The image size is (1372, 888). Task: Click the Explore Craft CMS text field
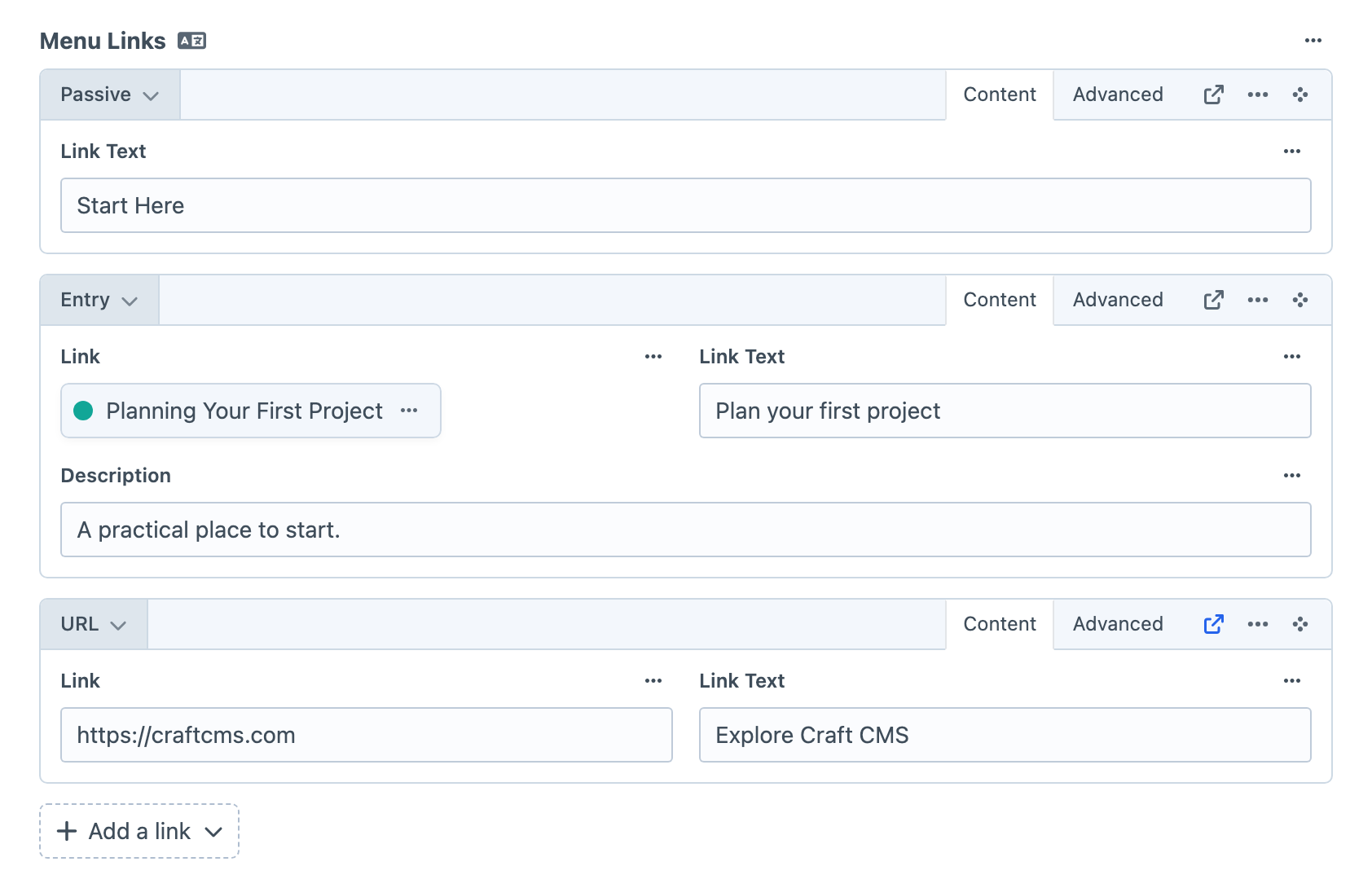1005,735
